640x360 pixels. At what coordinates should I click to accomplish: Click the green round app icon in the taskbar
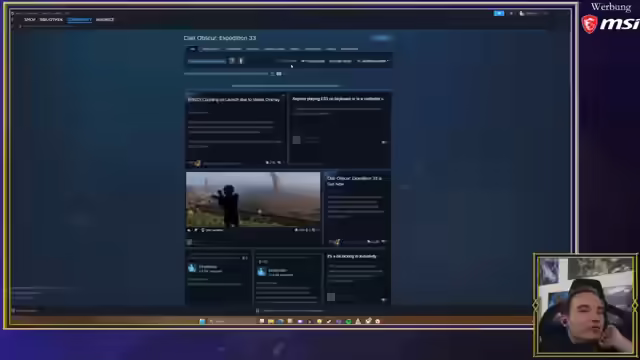349,322
